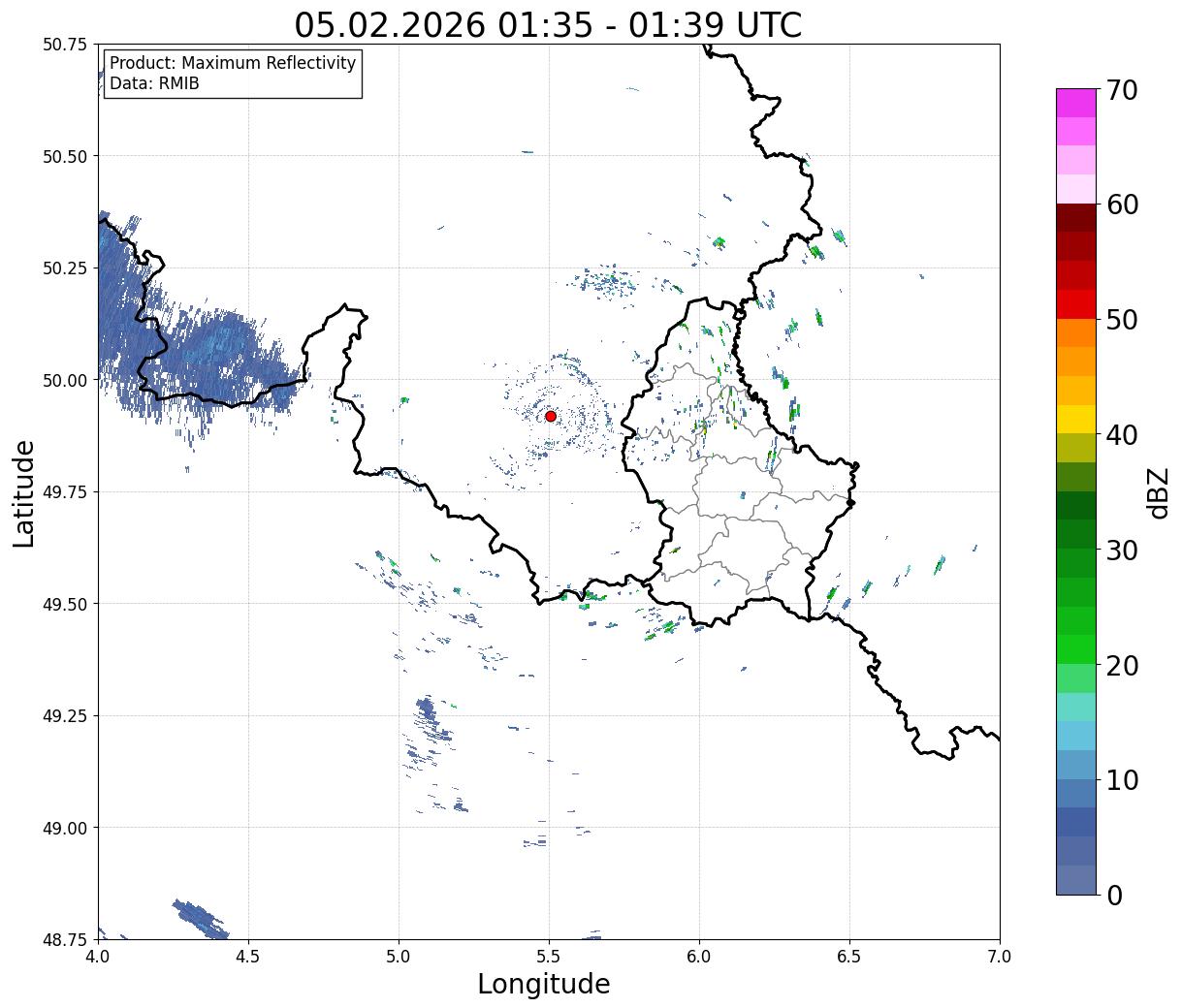Click the plot title with UTC time
Viewport: 1182px width, 1008px height.
[x=548, y=24]
